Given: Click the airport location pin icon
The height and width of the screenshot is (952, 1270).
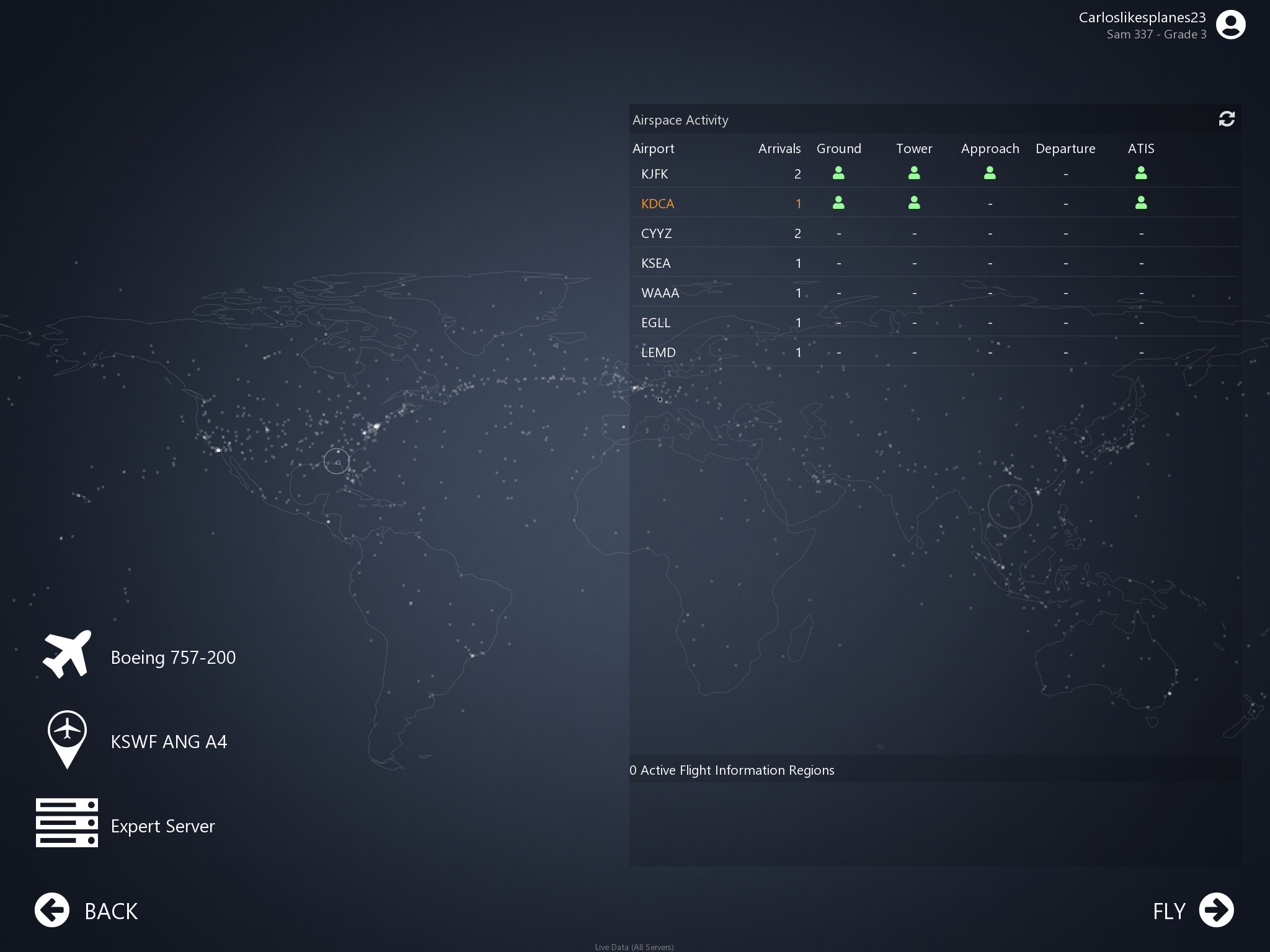Looking at the screenshot, I should (x=67, y=738).
